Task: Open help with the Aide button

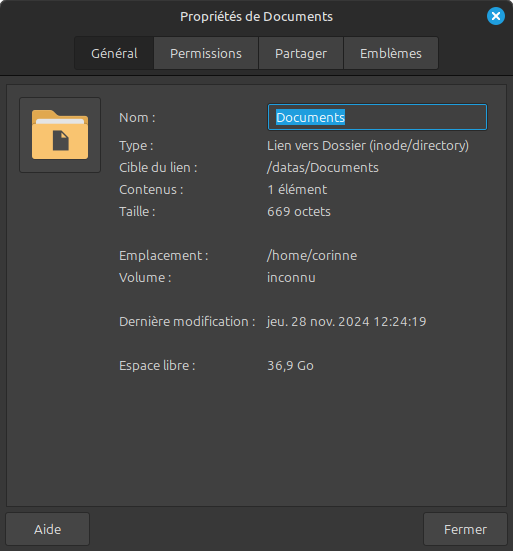Action: [x=47, y=529]
